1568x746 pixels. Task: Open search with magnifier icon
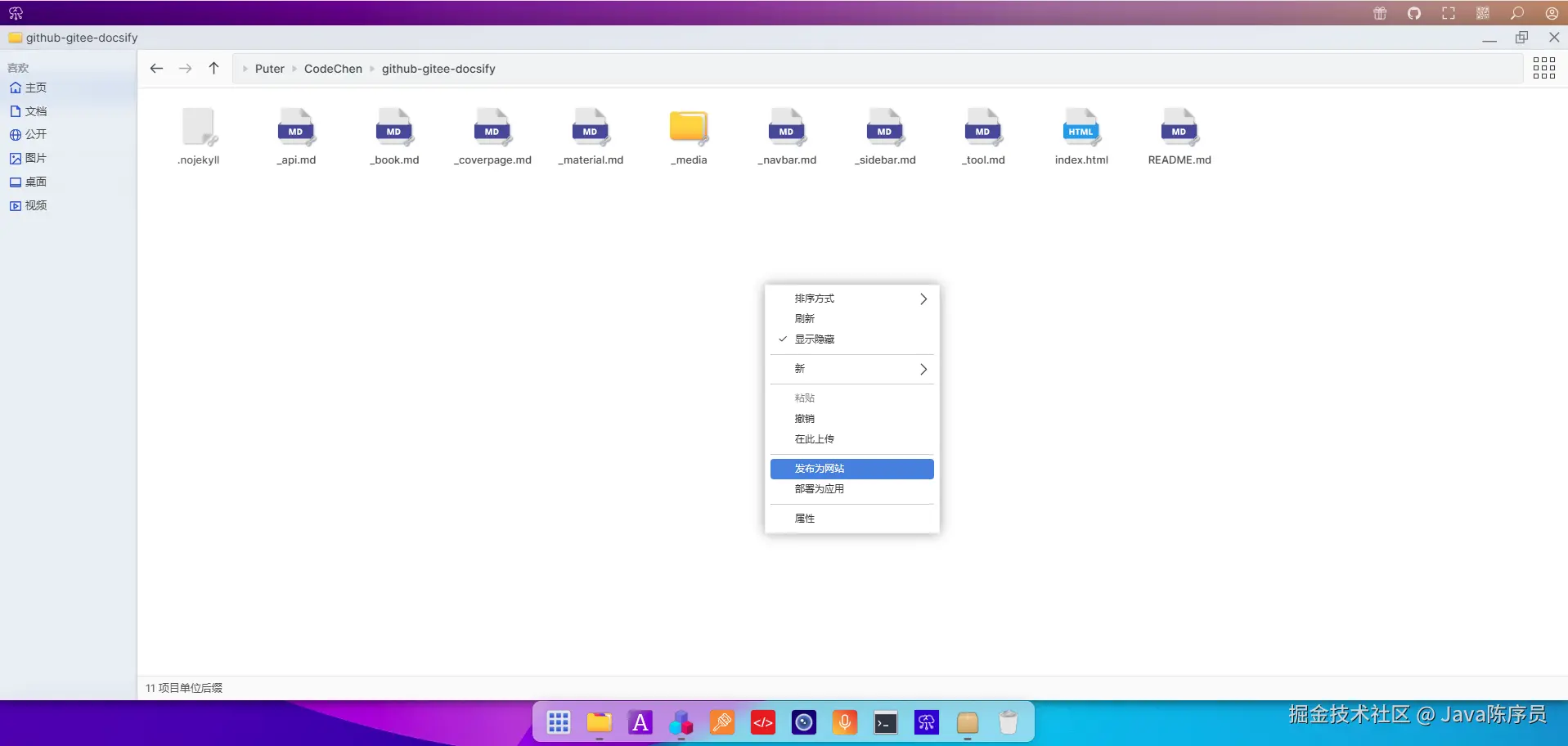coord(1517,13)
